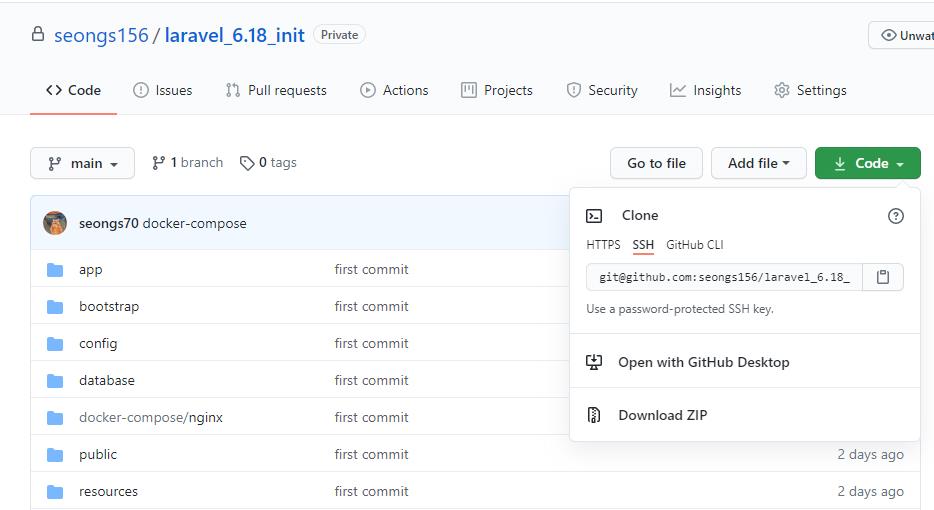Open the main branch dropdown
The height and width of the screenshot is (510, 934).
[x=82, y=163]
